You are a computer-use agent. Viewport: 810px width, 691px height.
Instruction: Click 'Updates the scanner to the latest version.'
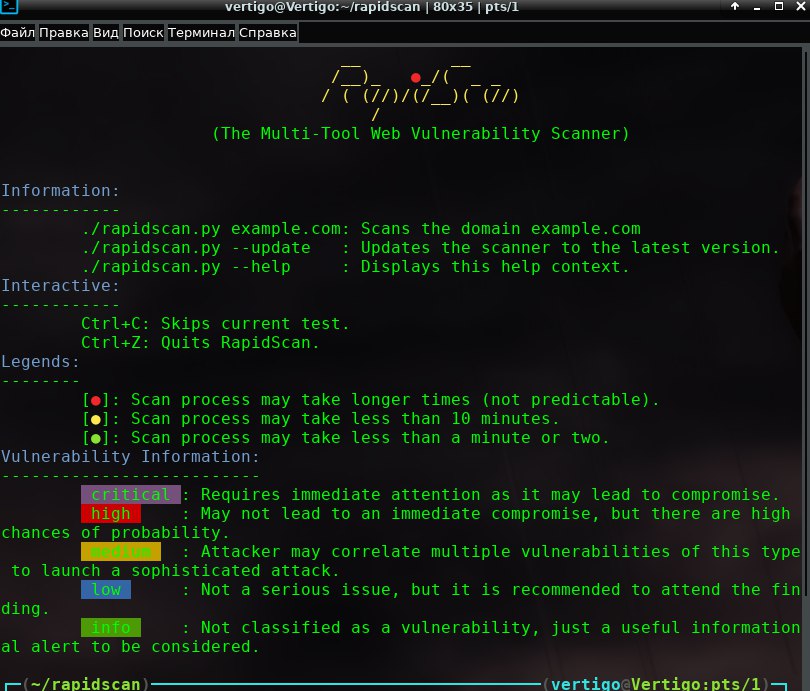pos(570,248)
